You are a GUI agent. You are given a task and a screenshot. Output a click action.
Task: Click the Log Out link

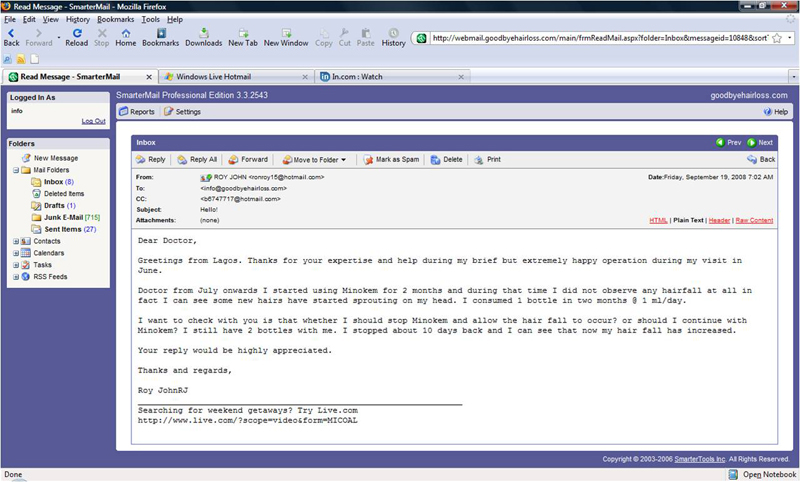click(x=93, y=121)
